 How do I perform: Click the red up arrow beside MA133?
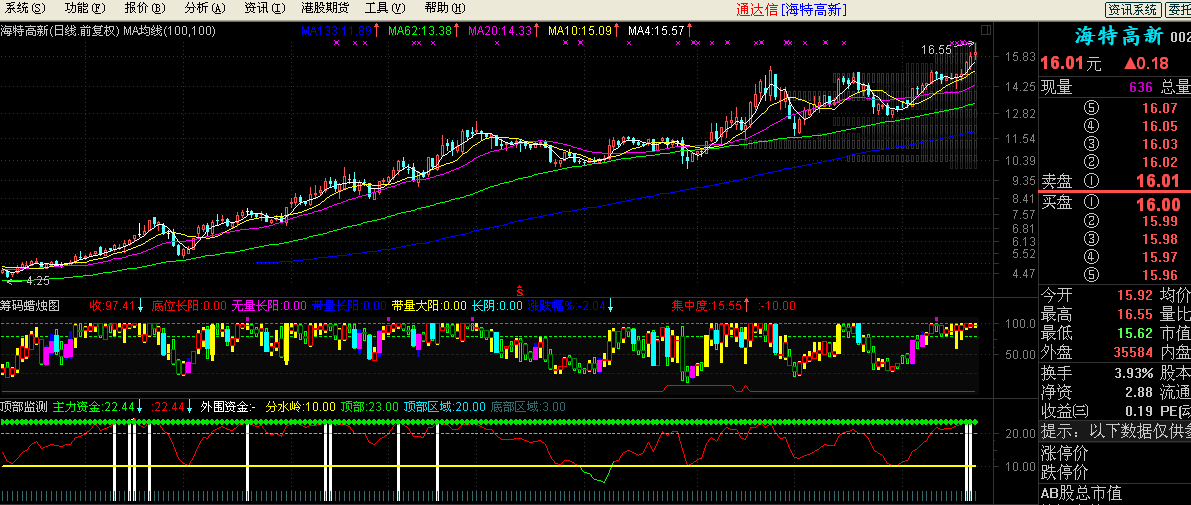click(377, 31)
